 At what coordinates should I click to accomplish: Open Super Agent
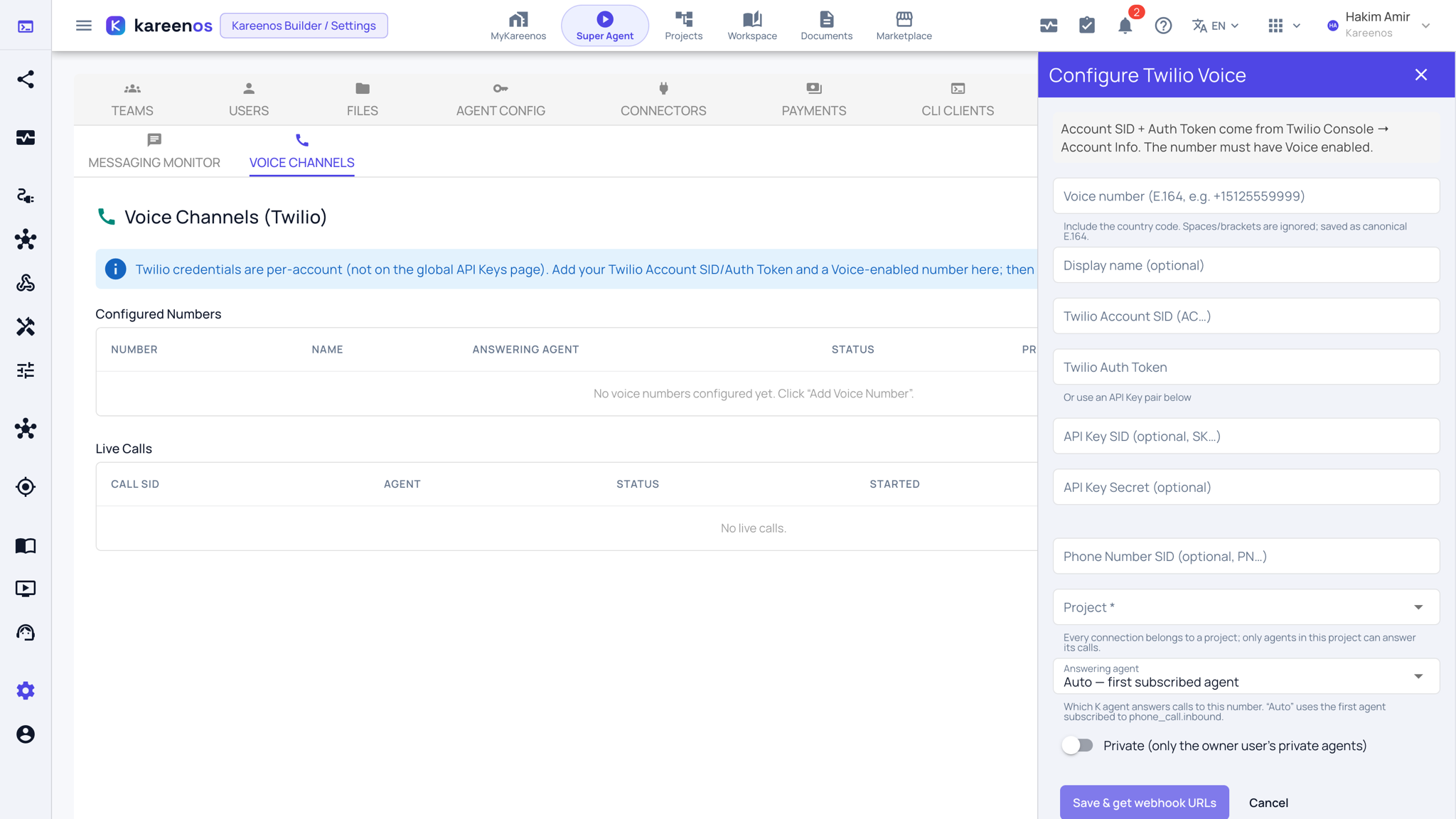605,26
